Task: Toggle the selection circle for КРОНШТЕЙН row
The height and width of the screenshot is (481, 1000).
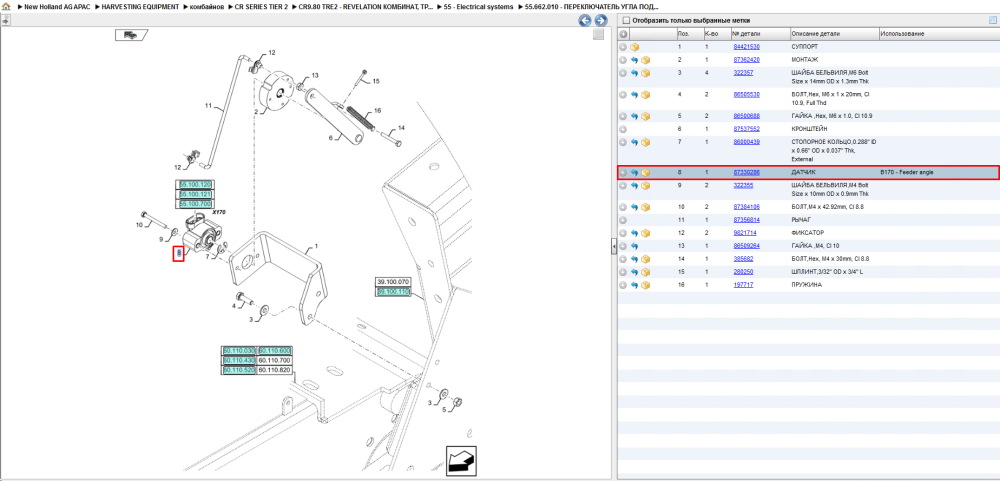Action: pos(624,129)
